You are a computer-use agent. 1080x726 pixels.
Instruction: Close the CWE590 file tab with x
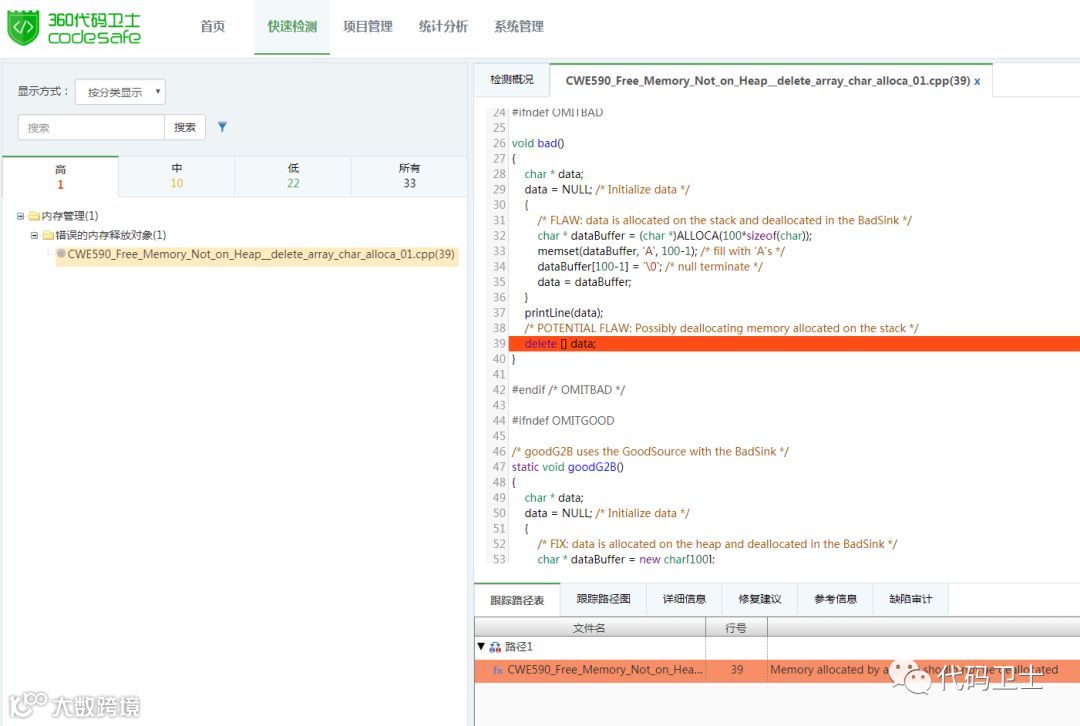click(x=977, y=81)
